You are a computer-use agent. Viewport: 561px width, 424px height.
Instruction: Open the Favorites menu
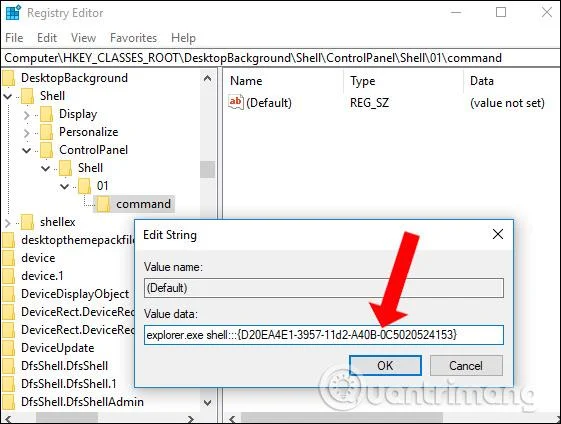(133, 38)
